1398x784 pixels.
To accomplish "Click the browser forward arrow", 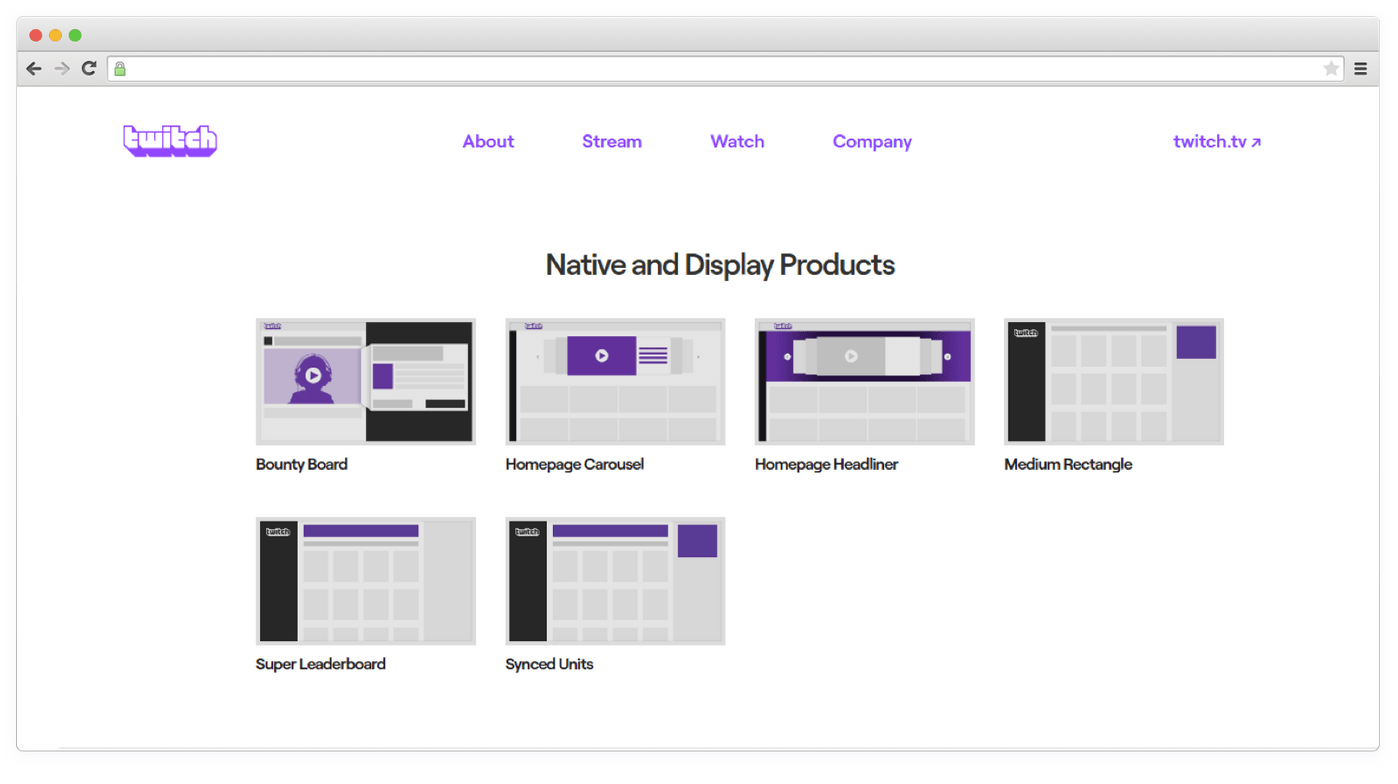I will (x=62, y=68).
